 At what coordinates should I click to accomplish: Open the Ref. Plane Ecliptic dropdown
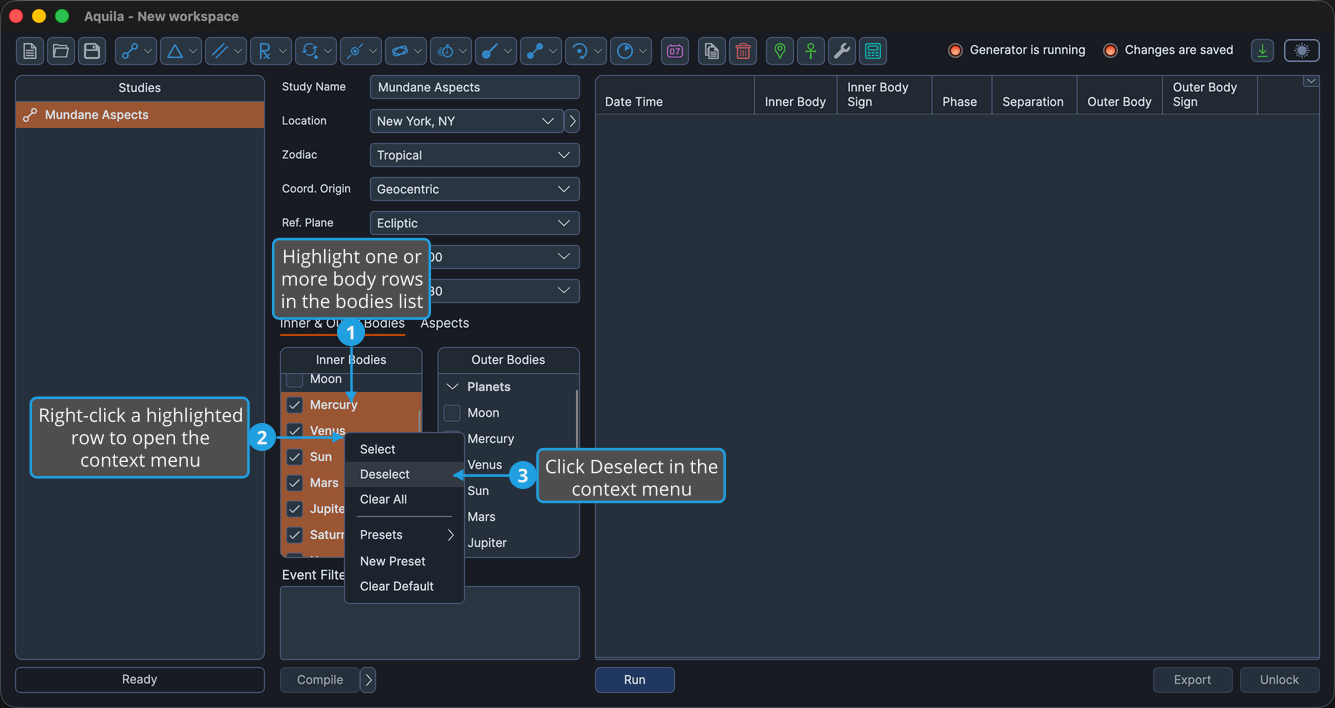tap(475, 223)
